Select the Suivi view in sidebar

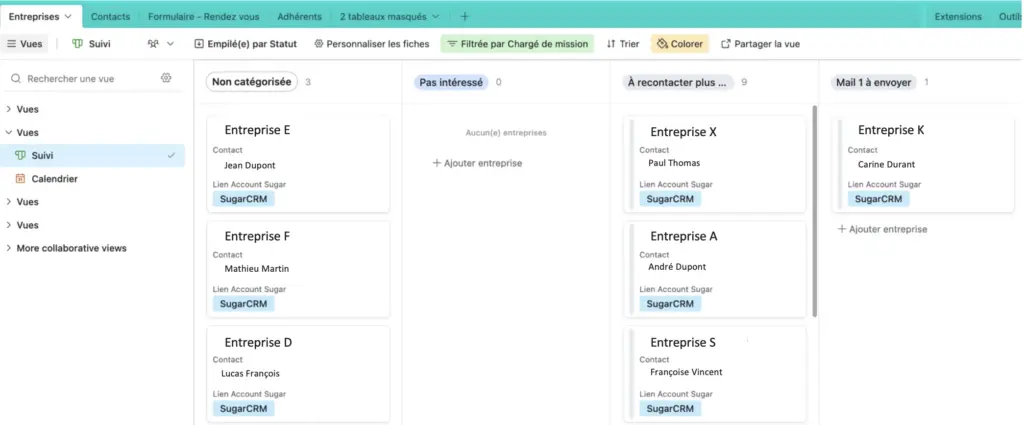click(95, 155)
